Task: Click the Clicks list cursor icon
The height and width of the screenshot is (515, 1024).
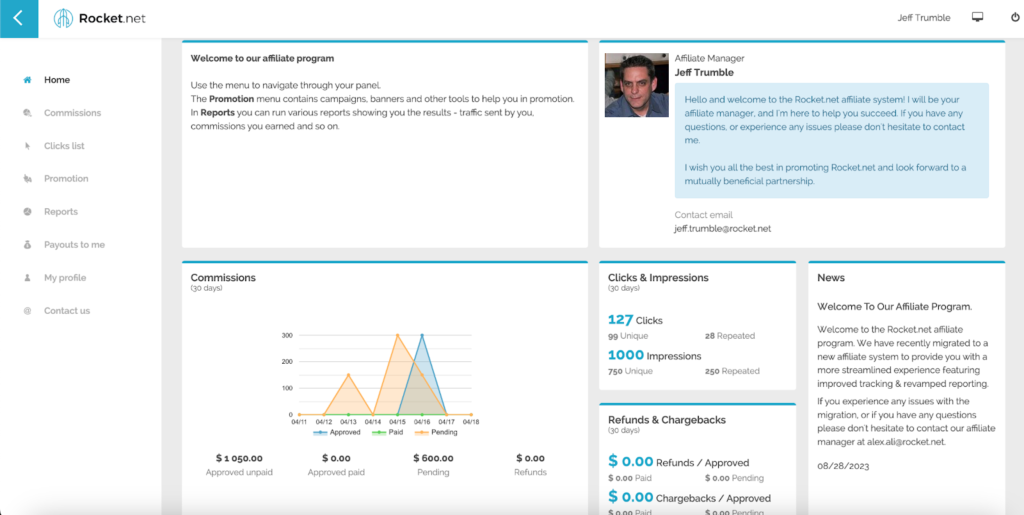Action: coord(27,146)
